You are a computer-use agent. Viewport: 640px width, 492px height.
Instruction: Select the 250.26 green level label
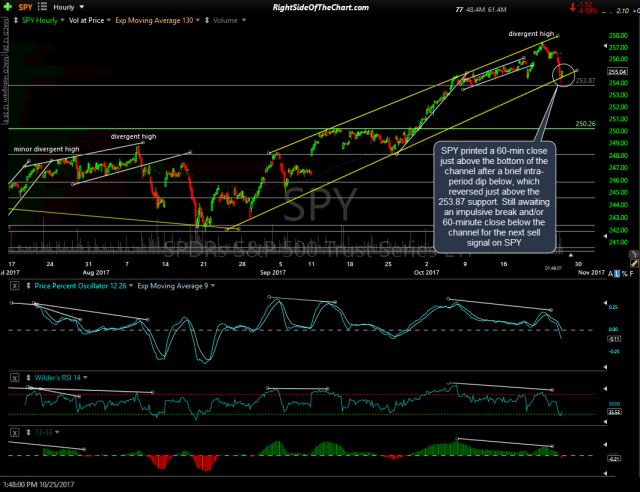pos(585,124)
